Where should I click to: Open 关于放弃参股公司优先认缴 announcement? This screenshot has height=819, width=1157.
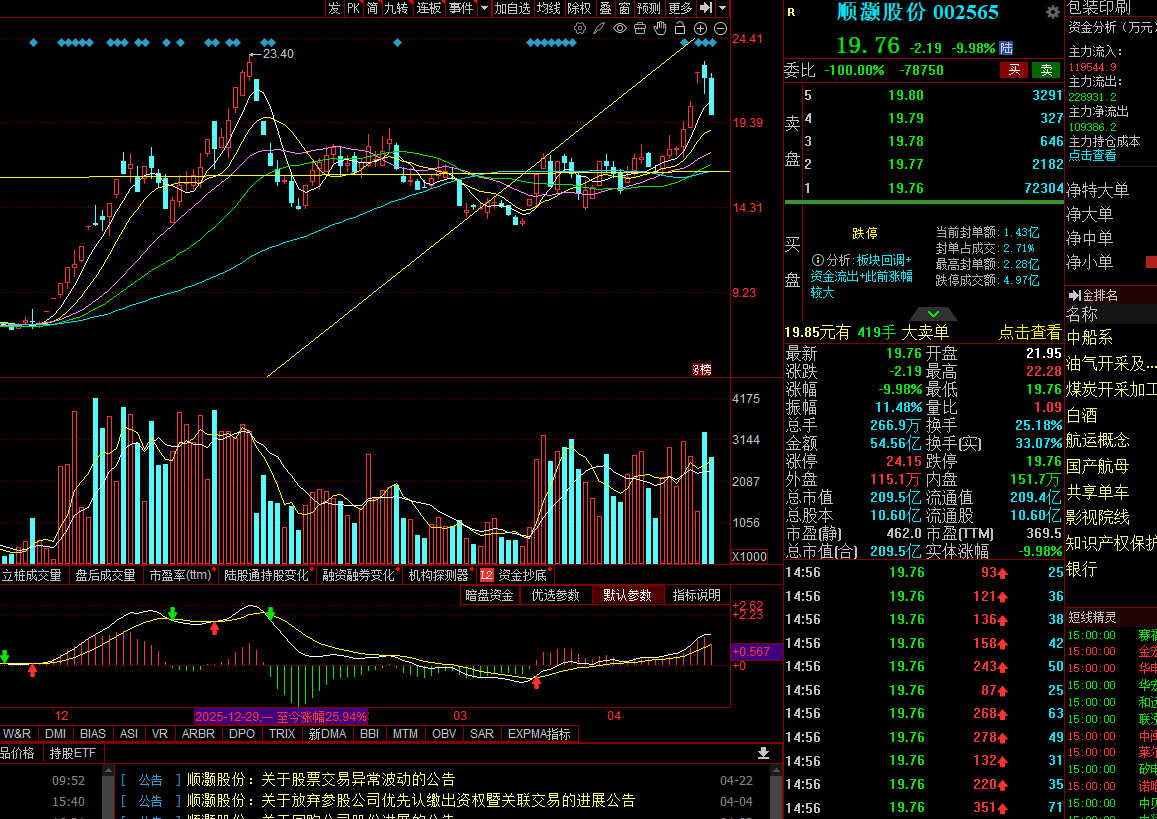pos(411,801)
